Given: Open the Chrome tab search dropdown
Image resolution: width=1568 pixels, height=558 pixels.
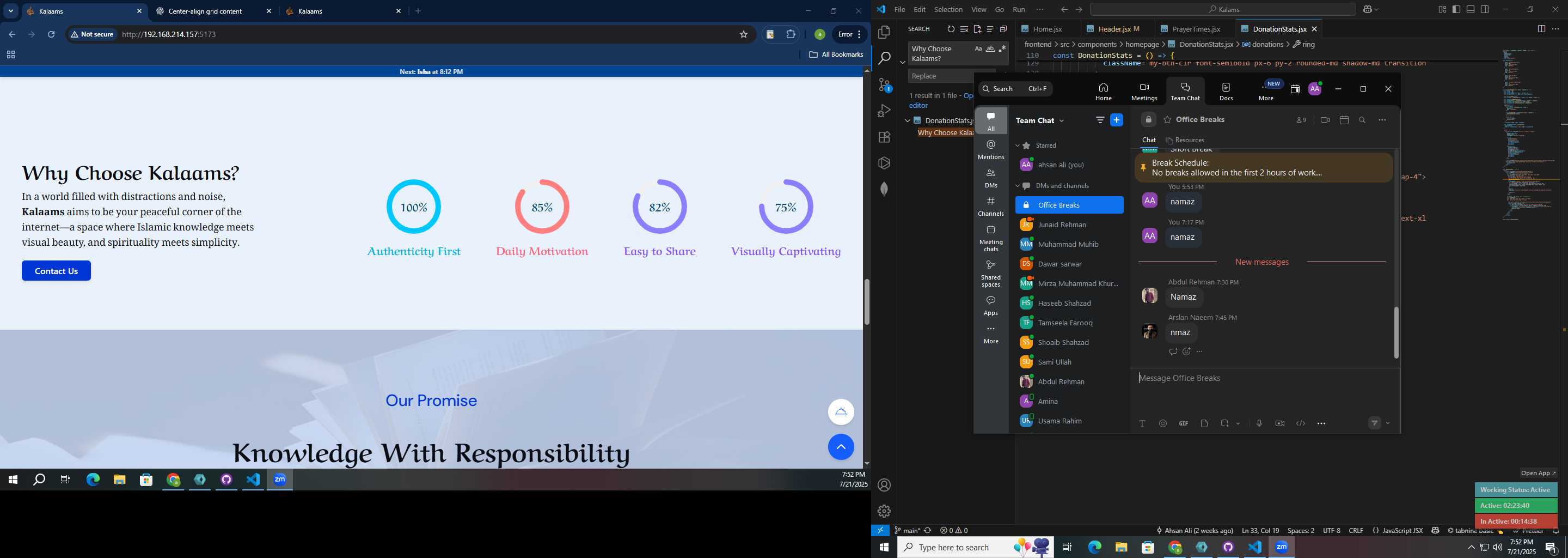Looking at the screenshot, I should click(x=10, y=11).
